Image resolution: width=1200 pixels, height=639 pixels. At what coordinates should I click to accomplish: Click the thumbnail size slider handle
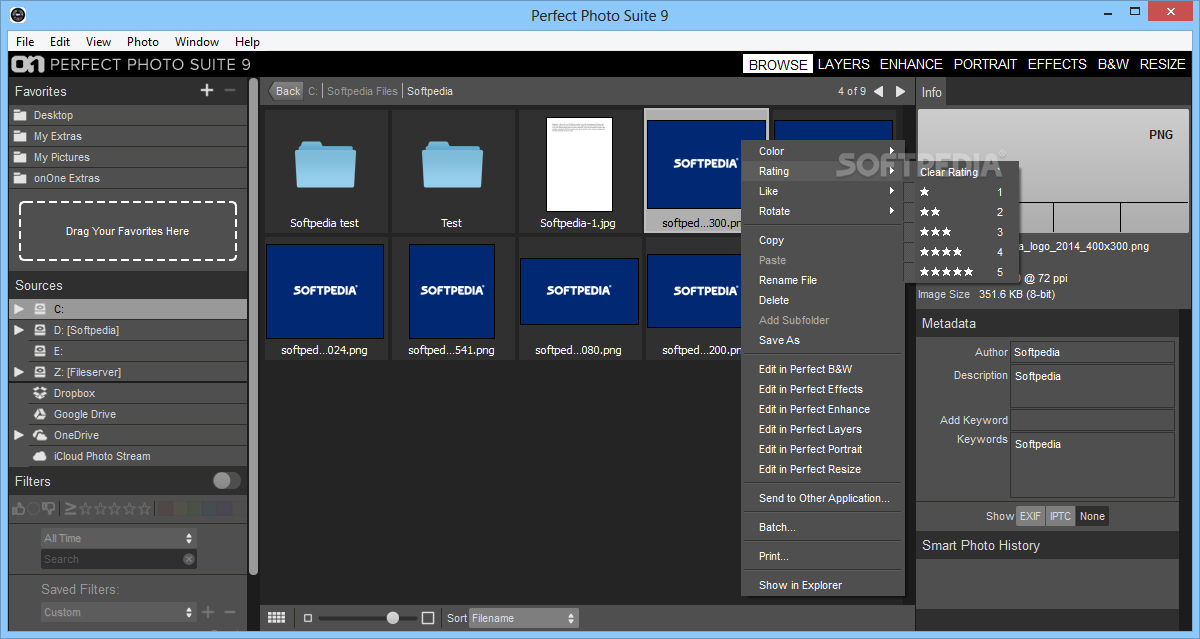tap(393, 618)
